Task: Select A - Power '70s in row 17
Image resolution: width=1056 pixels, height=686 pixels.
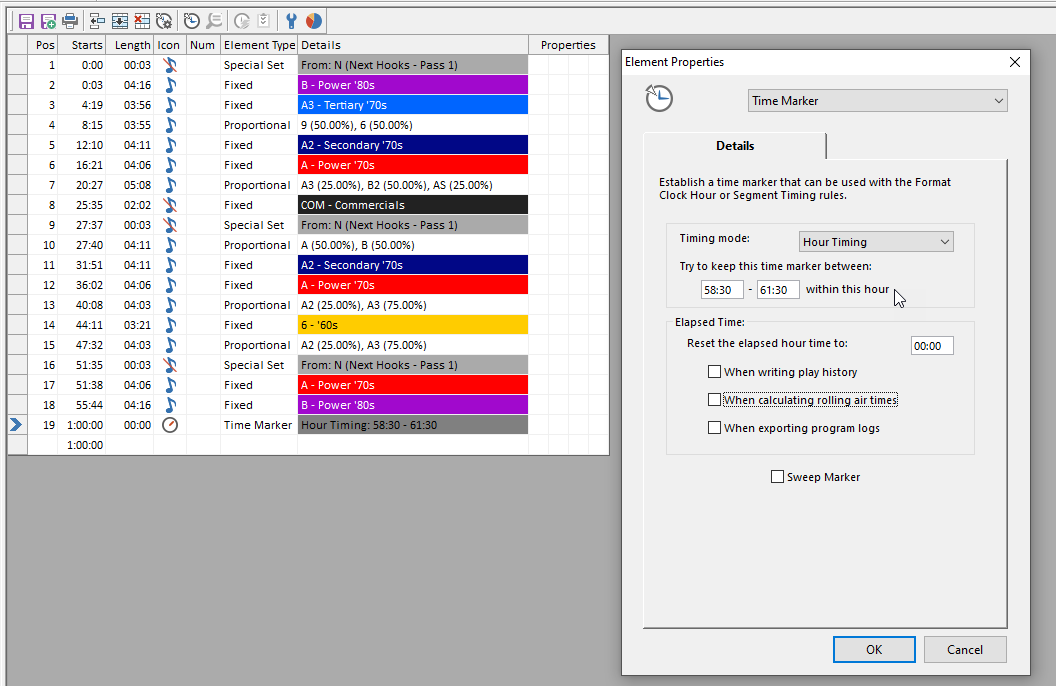Action: 413,385
